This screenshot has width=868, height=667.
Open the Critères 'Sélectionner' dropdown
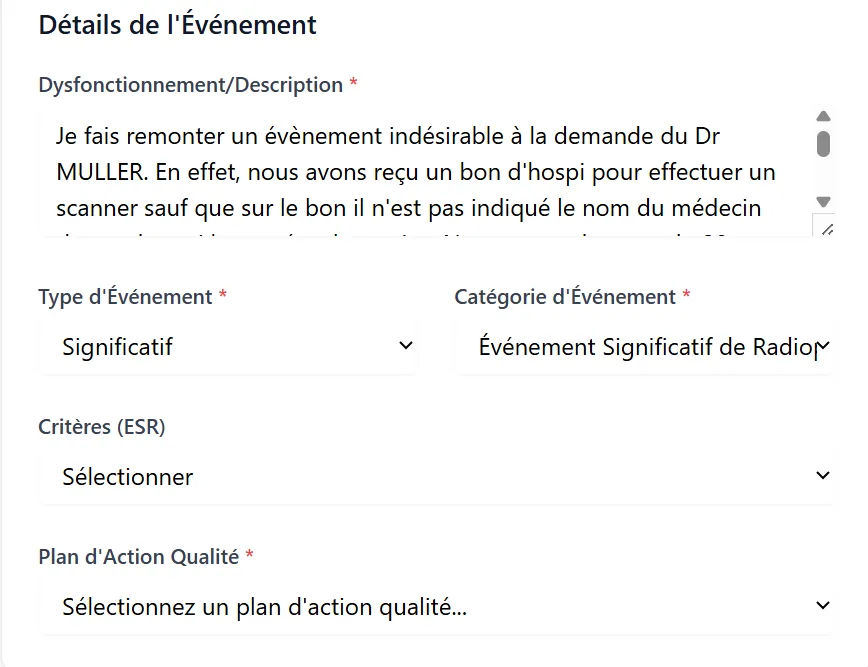436,477
